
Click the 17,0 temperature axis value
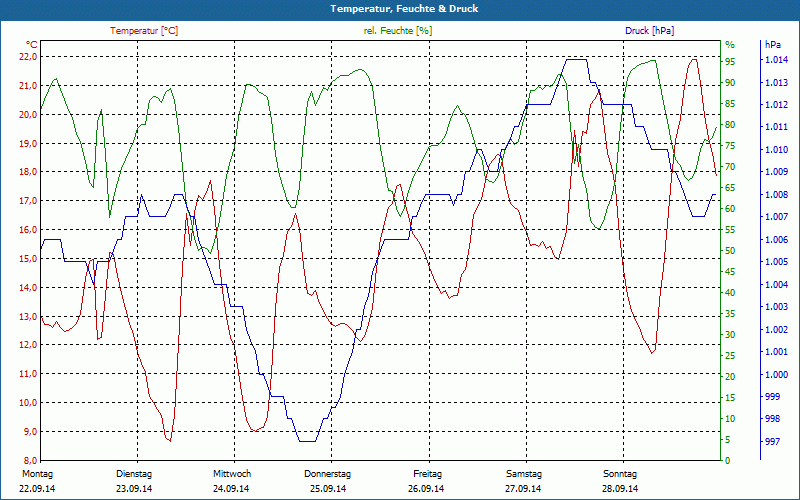pyautogui.click(x=28, y=201)
